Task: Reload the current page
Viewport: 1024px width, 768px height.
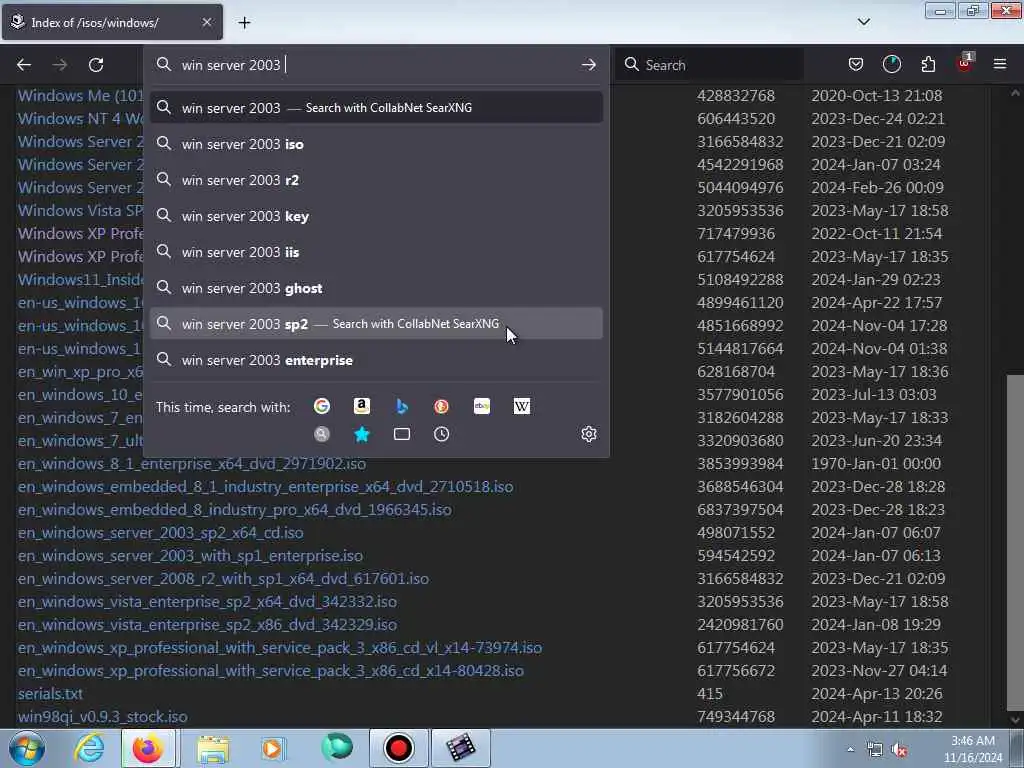Action: [96, 65]
